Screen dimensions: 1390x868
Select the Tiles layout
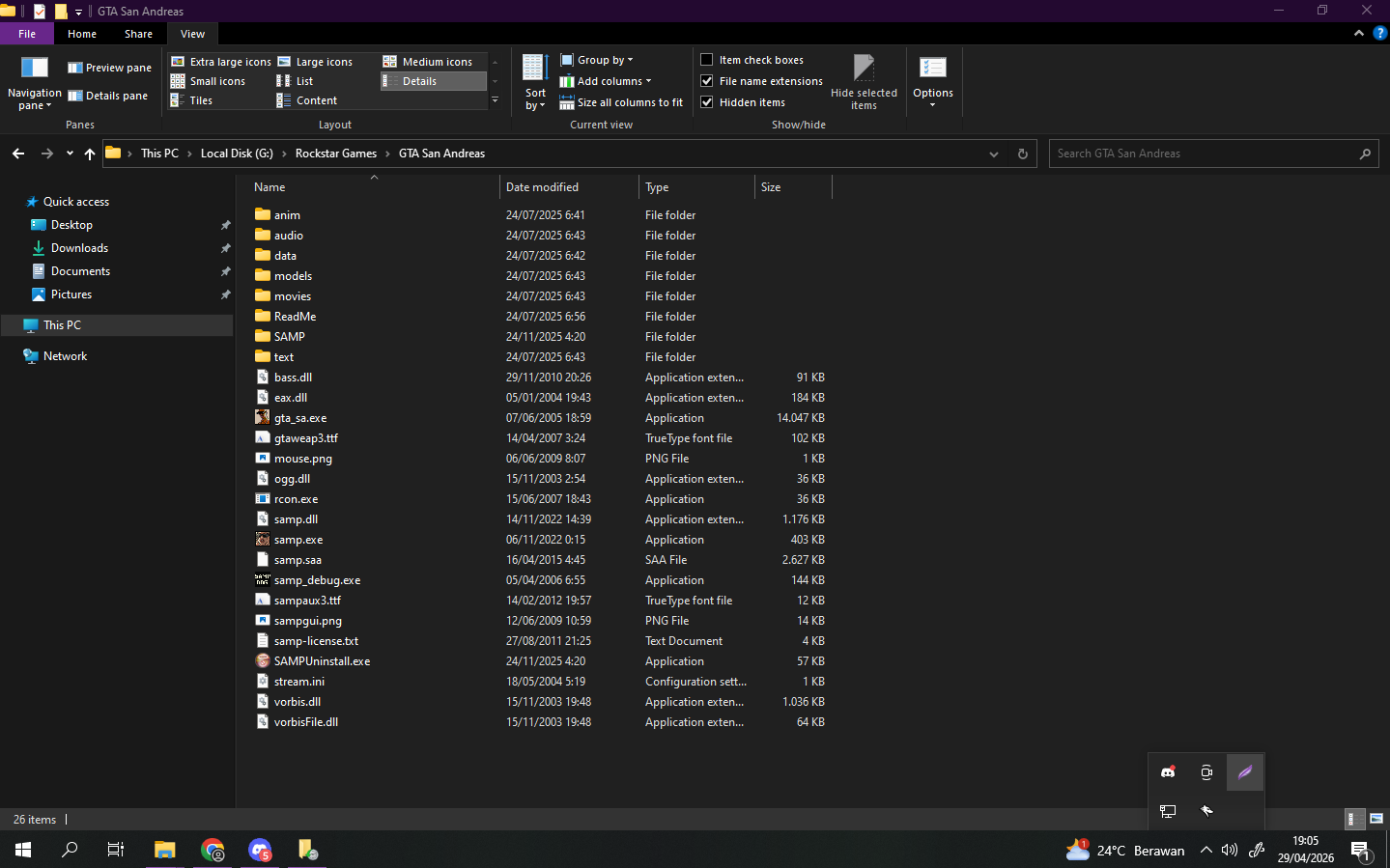192,100
